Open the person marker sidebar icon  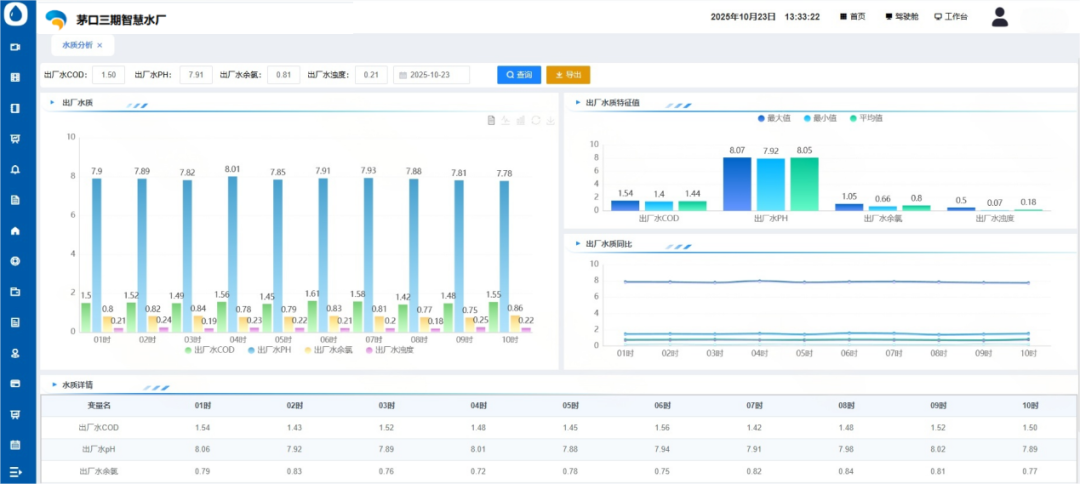point(15,353)
